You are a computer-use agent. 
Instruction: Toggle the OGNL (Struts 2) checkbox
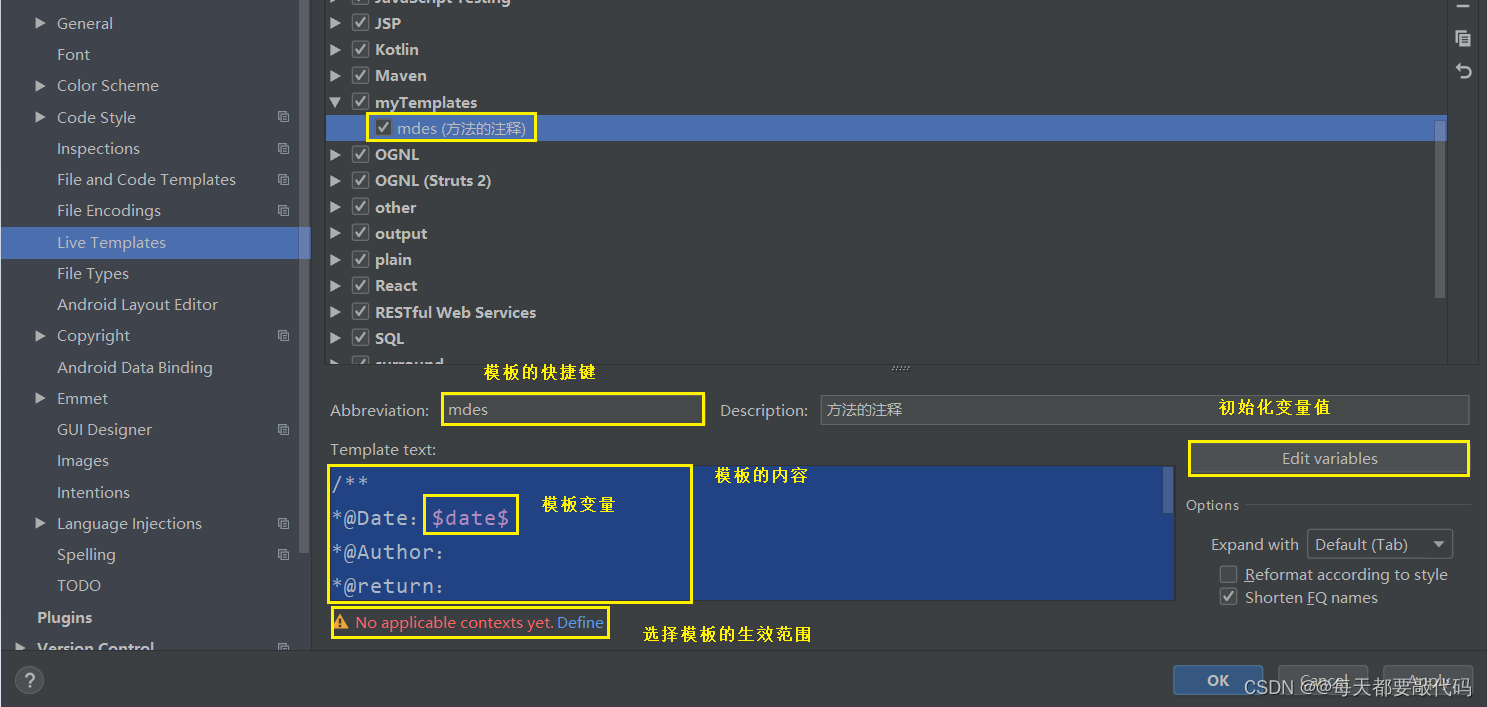click(x=361, y=181)
